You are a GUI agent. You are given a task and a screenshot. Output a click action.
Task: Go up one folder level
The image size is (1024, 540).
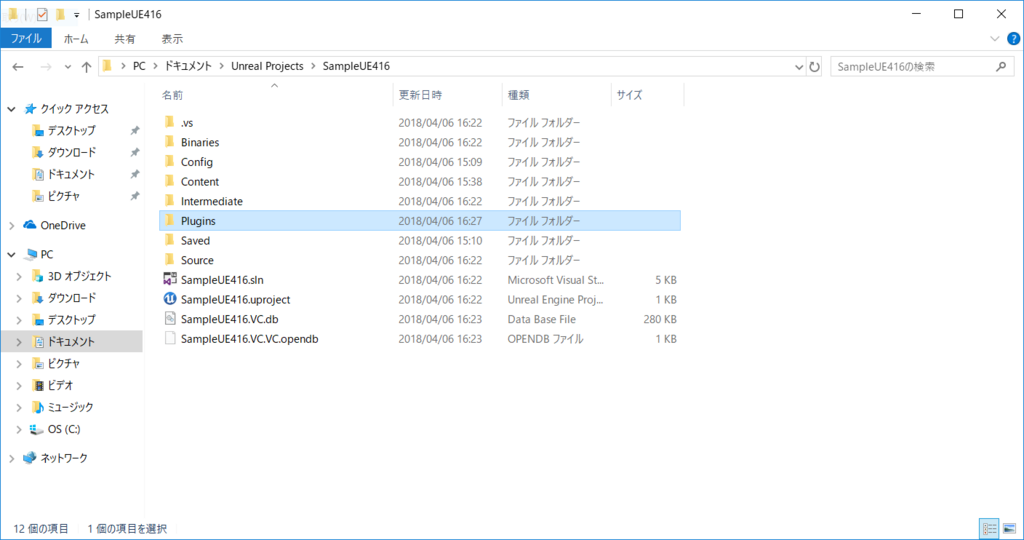(x=86, y=67)
